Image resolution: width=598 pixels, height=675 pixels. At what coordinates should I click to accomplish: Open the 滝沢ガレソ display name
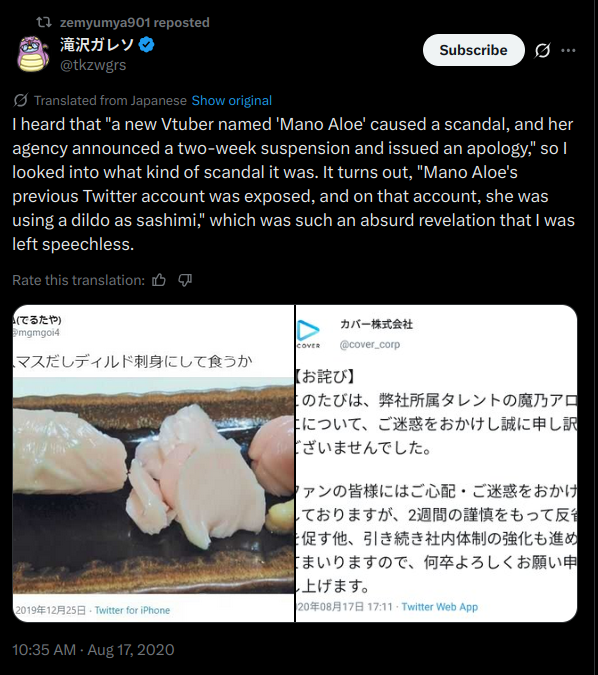[x=97, y=44]
